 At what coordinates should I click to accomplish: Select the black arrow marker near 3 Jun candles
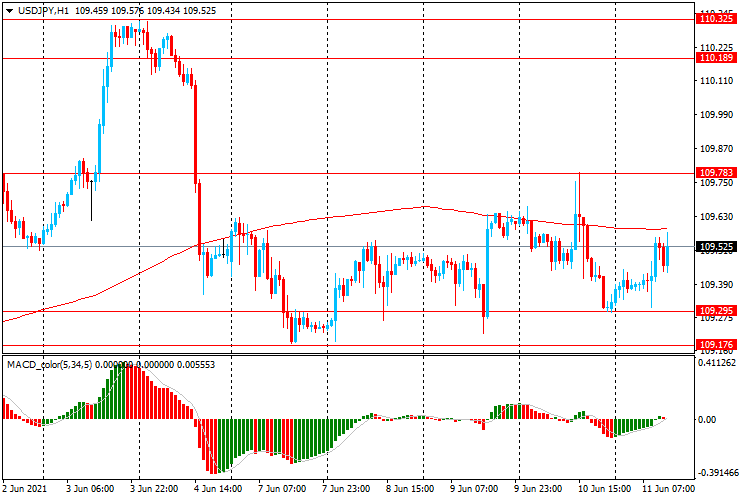point(91,200)
